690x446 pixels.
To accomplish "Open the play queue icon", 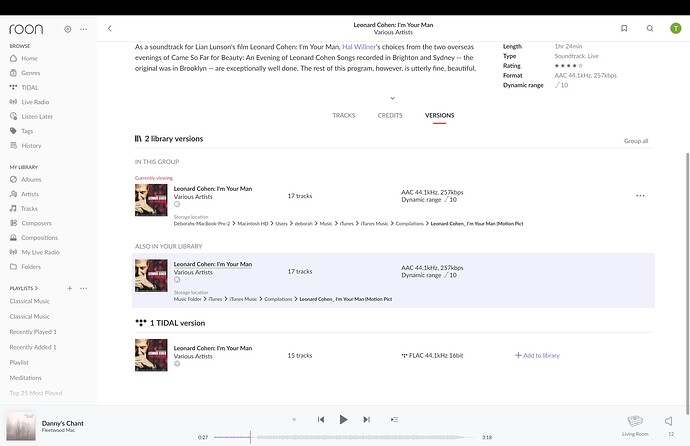I will coord(394,420).
